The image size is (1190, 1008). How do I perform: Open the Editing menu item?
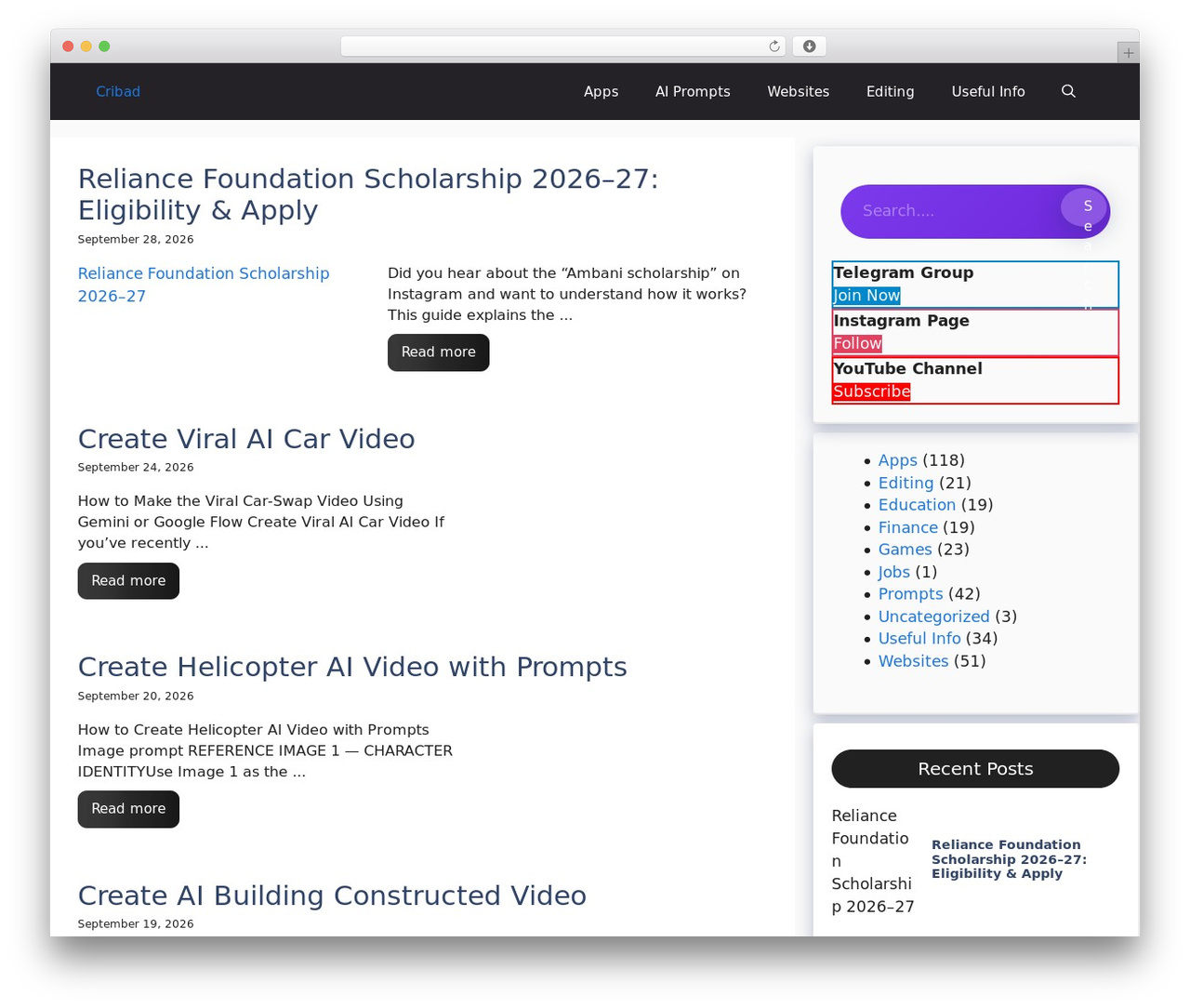890,91
